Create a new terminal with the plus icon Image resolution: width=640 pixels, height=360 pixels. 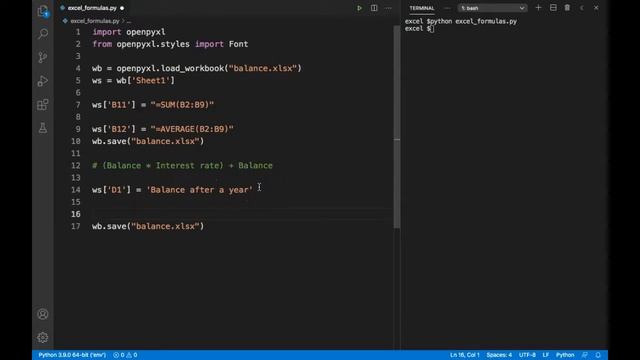coord(538,8)
